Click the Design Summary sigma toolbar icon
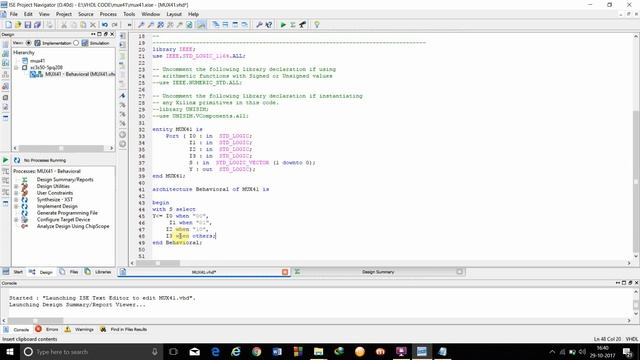The width and height of the screenshot is (640, 360). point(293,25)
